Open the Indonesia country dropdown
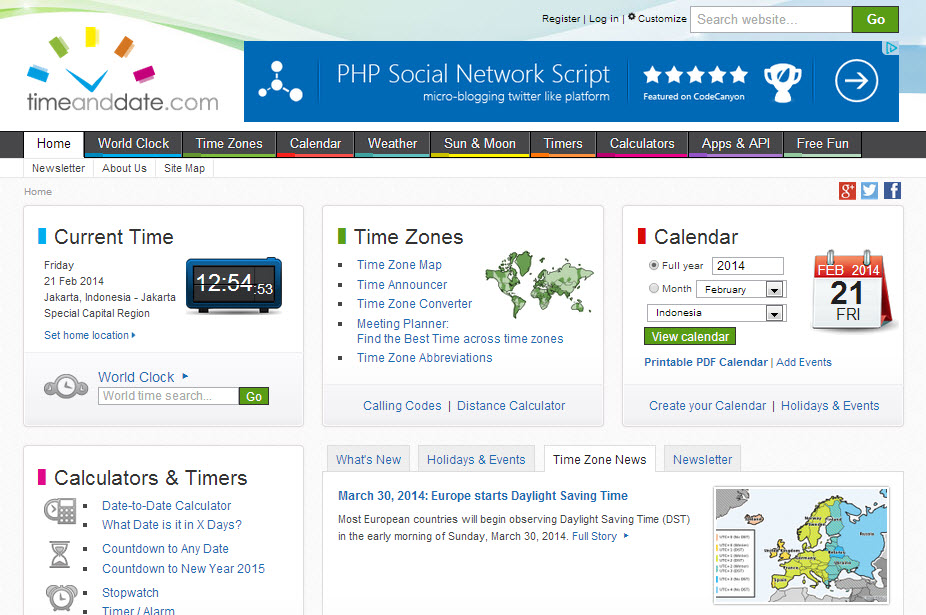926x615 pixels. point(716,313)
